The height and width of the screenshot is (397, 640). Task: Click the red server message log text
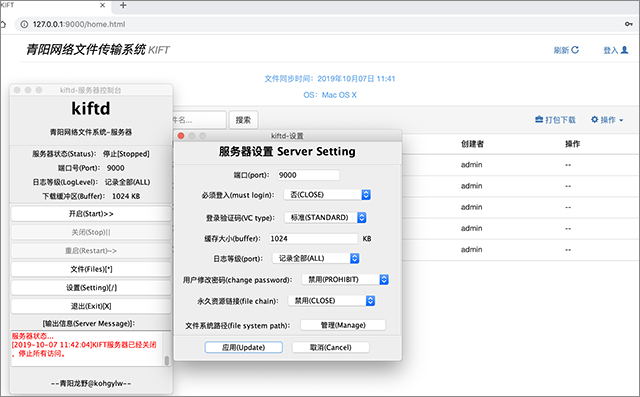(84, 345)
